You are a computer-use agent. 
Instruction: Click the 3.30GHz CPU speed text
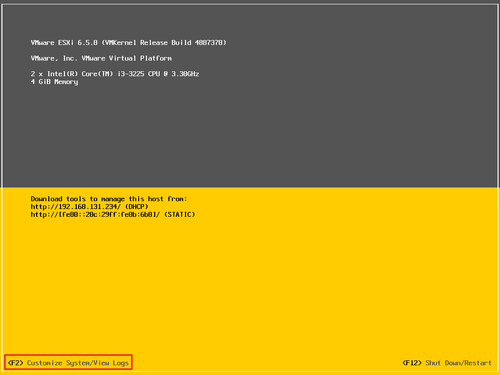click(185, 74)
